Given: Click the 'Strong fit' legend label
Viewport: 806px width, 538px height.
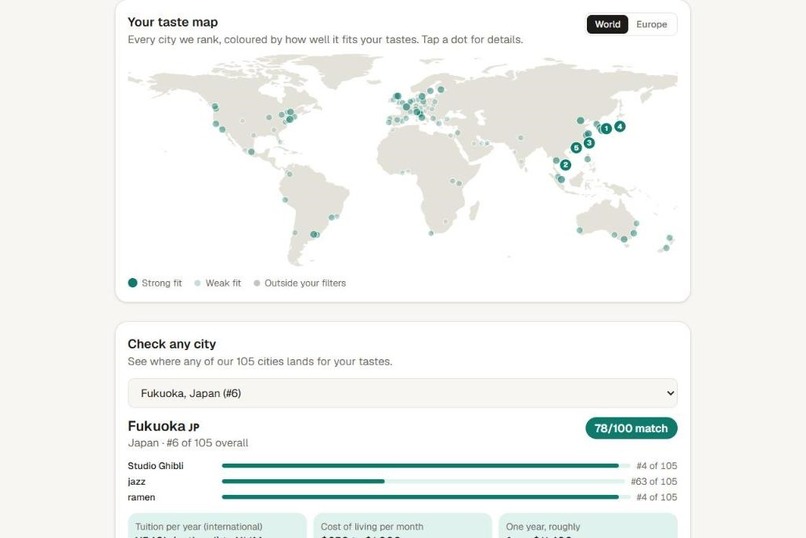Looking at the screenshot, I should [162, 283].
